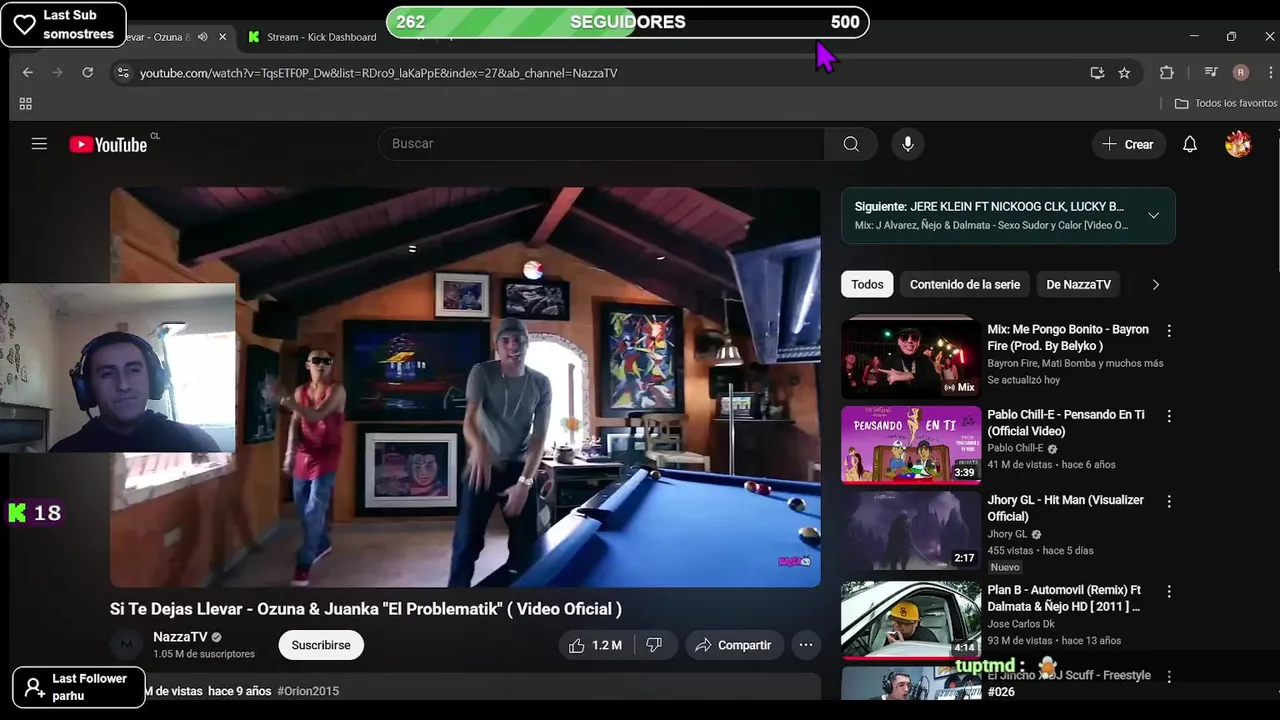The width and height of the screenshot is (1280, 720).
Task: Open the media control icon in the toolbar
Action: [1211, 73]
